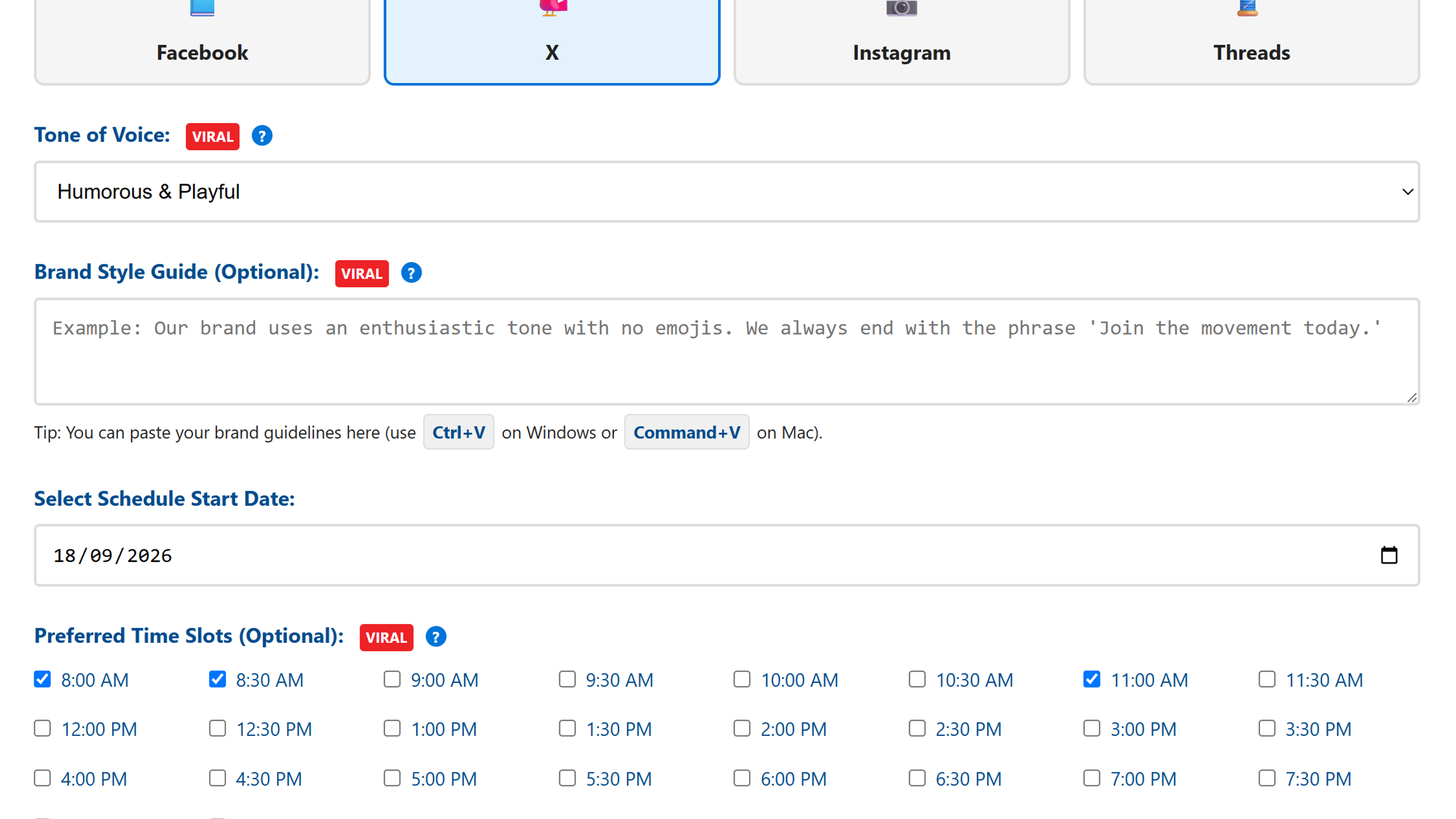Uncheck the 11:00 AM time slot

(x=1092, y=680)
